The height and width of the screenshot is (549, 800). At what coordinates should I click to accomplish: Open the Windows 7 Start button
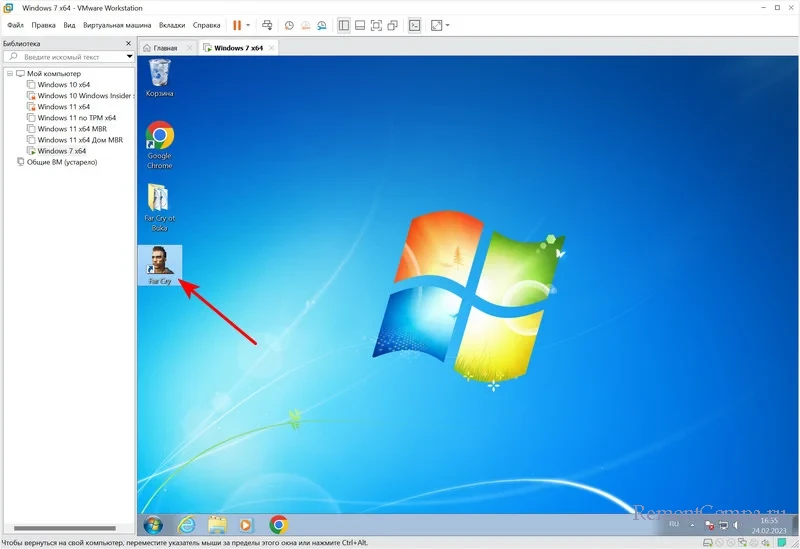click(153, 525)
